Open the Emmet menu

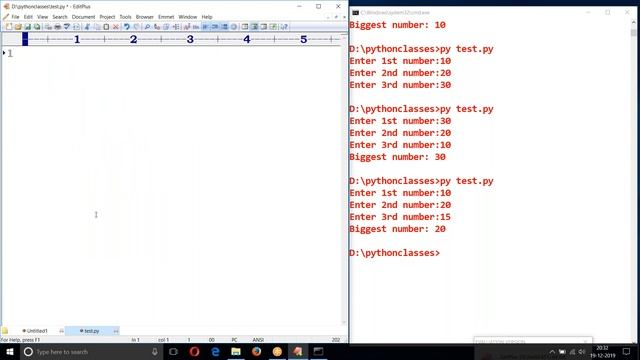(166, 17)
